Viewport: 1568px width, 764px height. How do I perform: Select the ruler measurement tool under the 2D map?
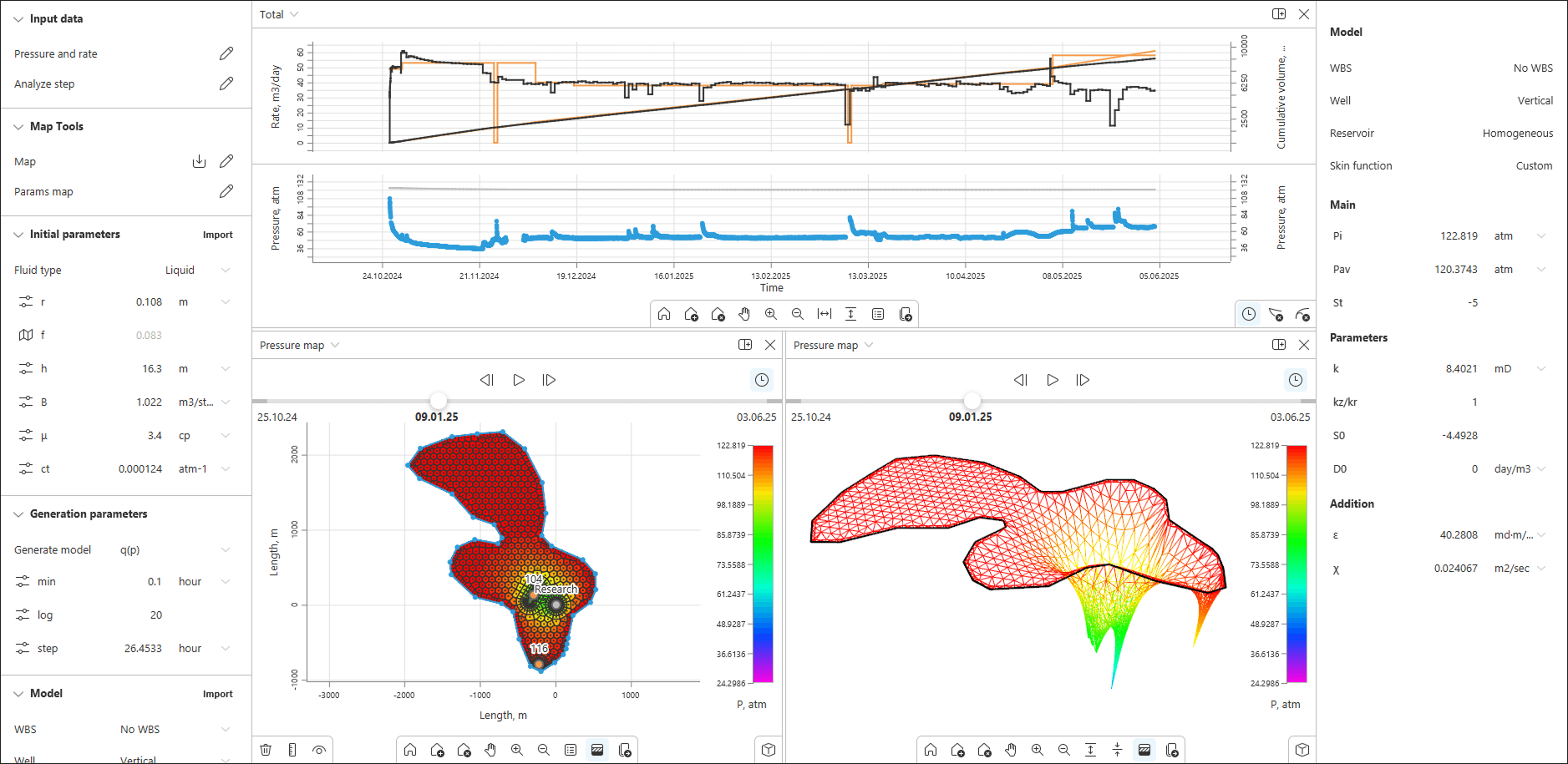tap(292, 750)
